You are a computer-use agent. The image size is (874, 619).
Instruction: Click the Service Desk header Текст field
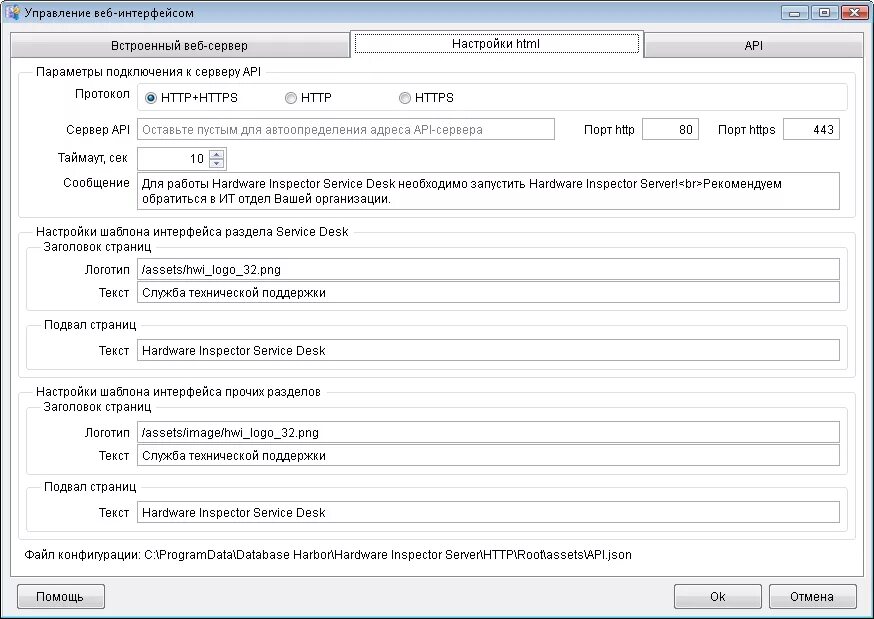(488, 293)
